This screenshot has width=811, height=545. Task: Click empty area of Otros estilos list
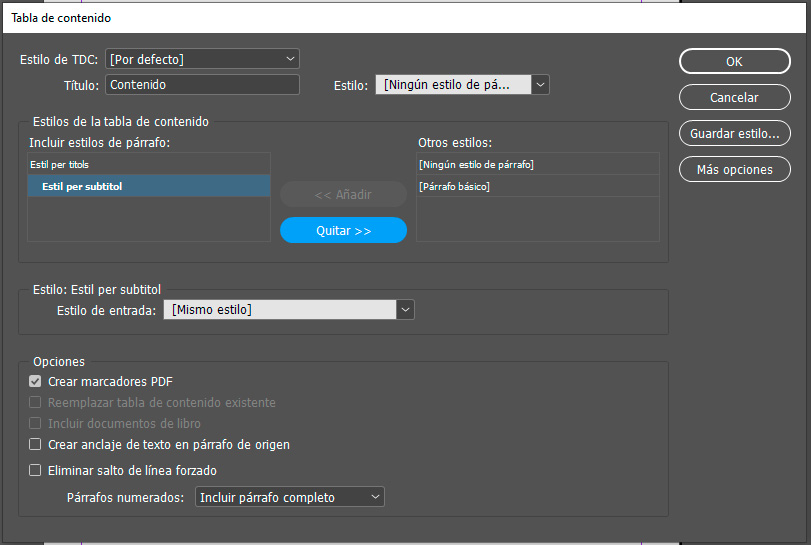[x=537, y=218]
